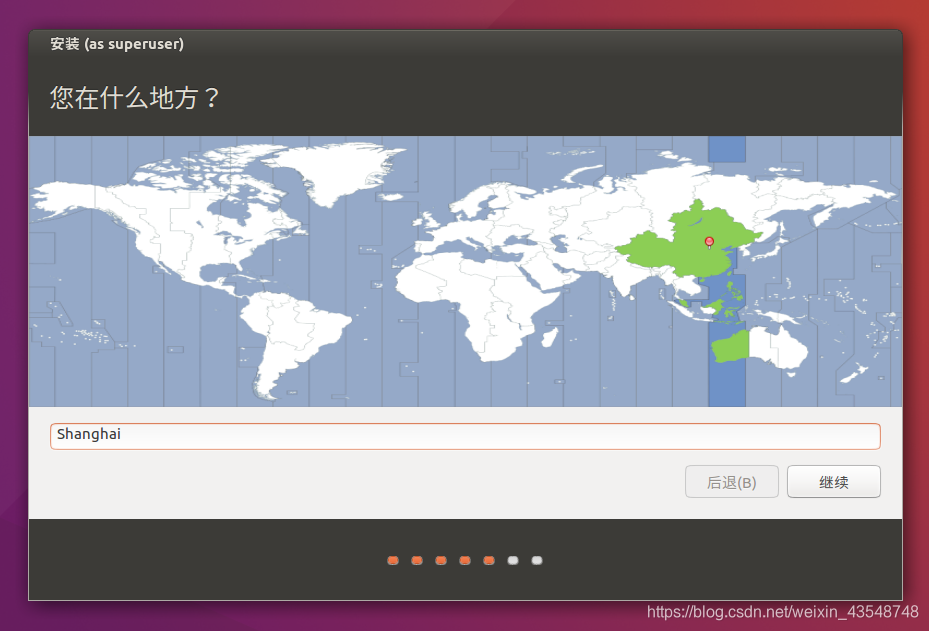This screenshot has width=929, height=631.
Task: Click the 后退(B) back button
Action: (731, 482)
